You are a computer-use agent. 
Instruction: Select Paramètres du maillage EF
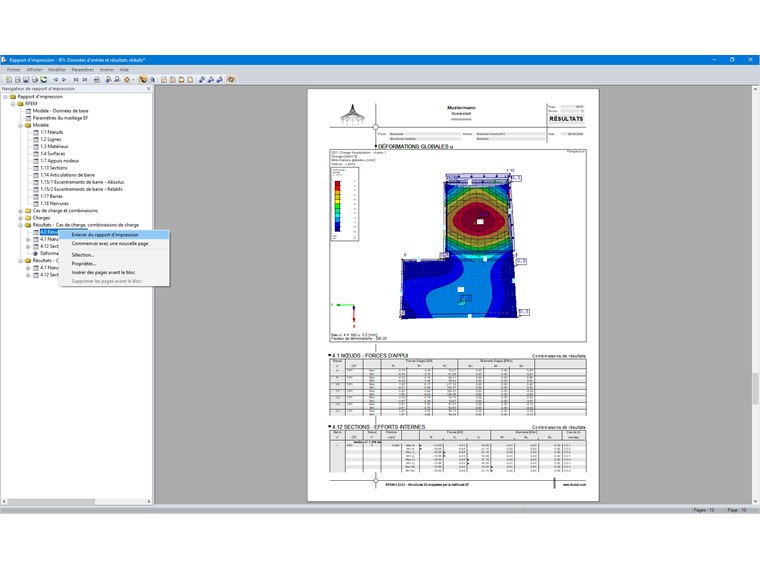(61, 118)
